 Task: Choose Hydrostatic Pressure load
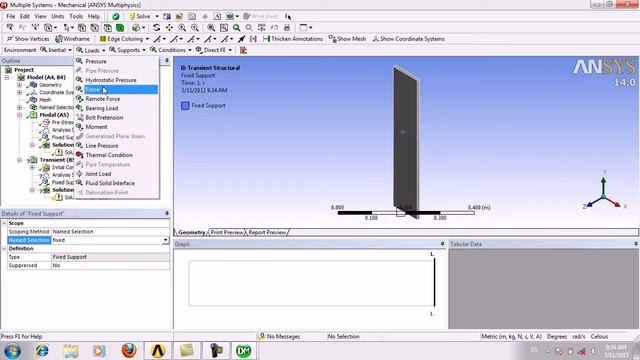click(117, 80)
